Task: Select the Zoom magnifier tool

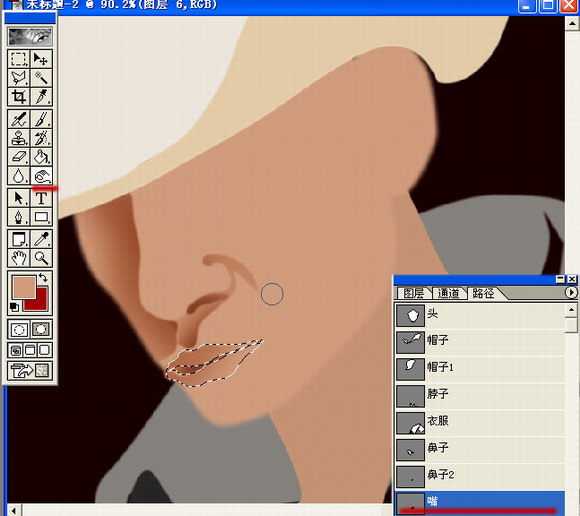Action: tap(41, 258)
